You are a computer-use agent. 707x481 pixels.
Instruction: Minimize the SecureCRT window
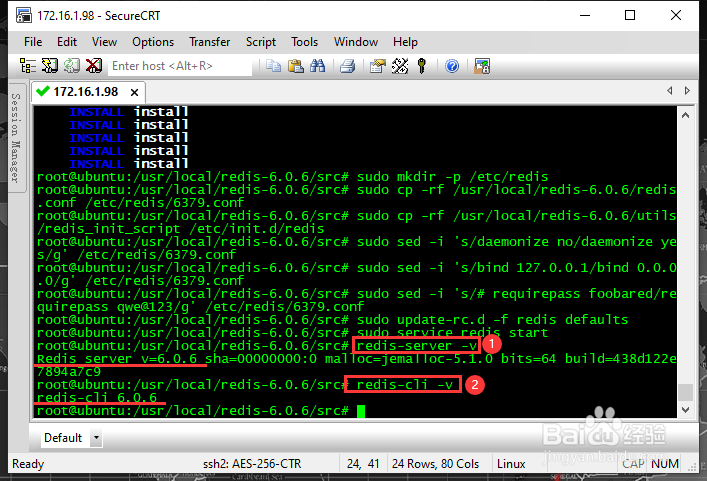coord(585,15)
